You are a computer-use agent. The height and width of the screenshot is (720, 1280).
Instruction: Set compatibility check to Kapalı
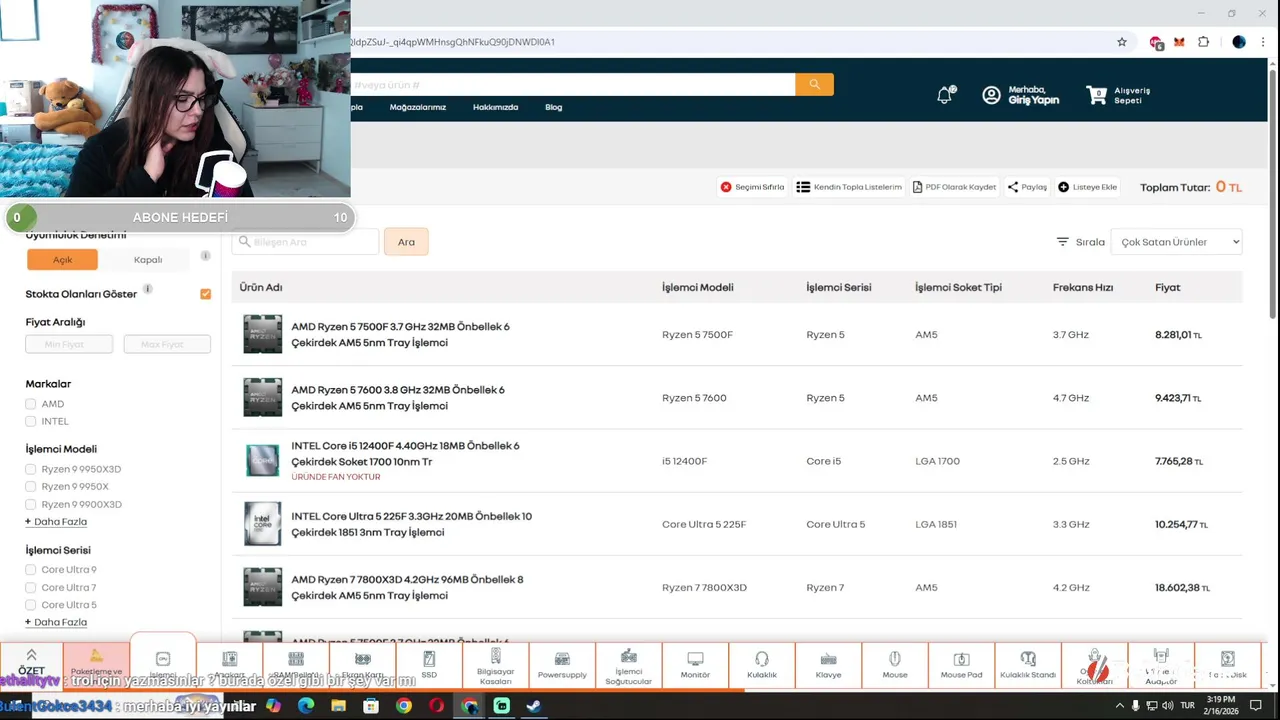point(148,259)
